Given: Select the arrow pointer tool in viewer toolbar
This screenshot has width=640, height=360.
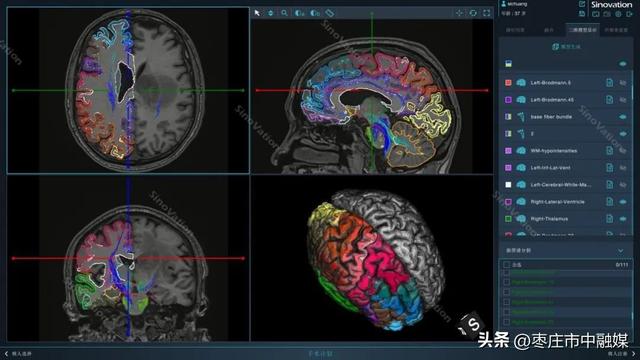Looking at the screenshot, I should click(257, 13).
